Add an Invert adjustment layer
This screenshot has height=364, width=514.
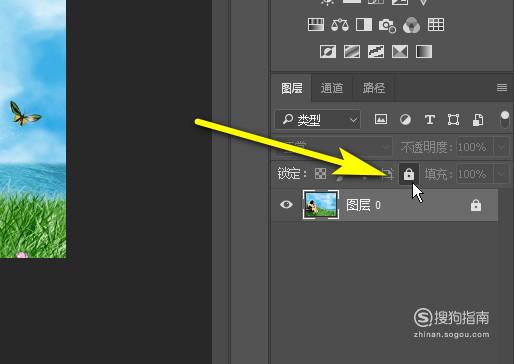[328, 52]
